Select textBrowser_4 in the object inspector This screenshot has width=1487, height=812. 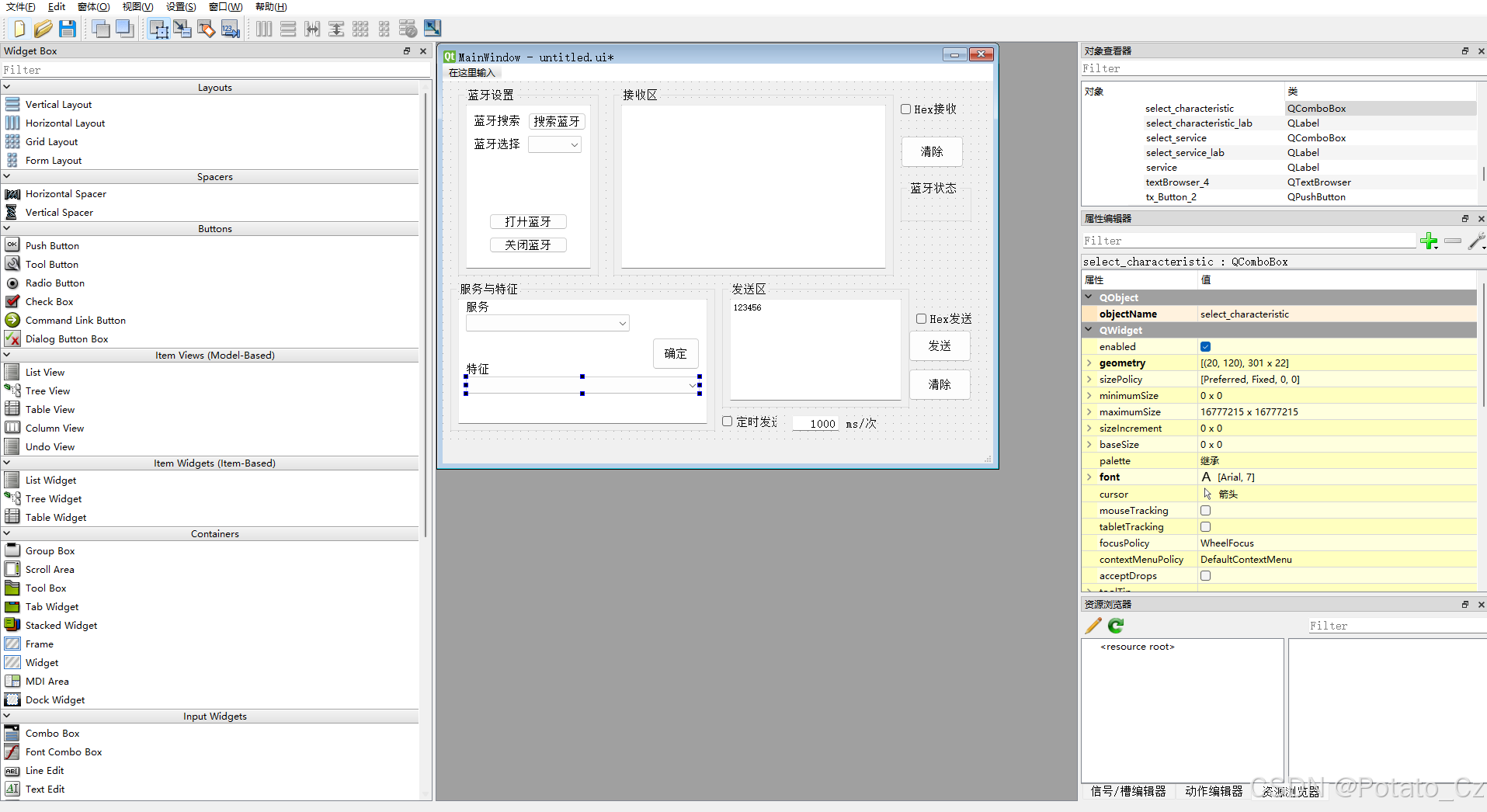point(1177,182)
